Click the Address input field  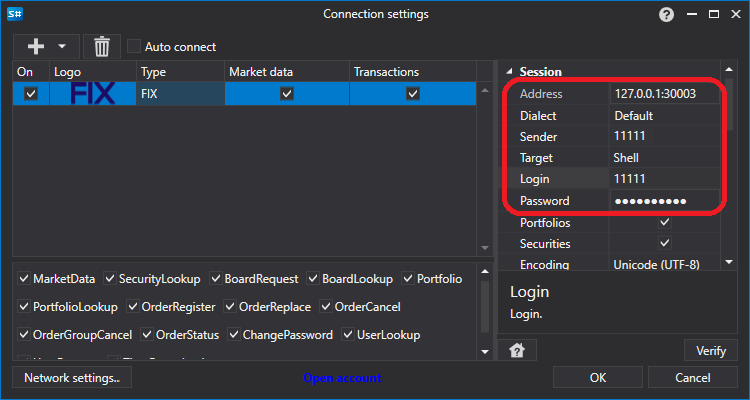(x=664, y=94)
